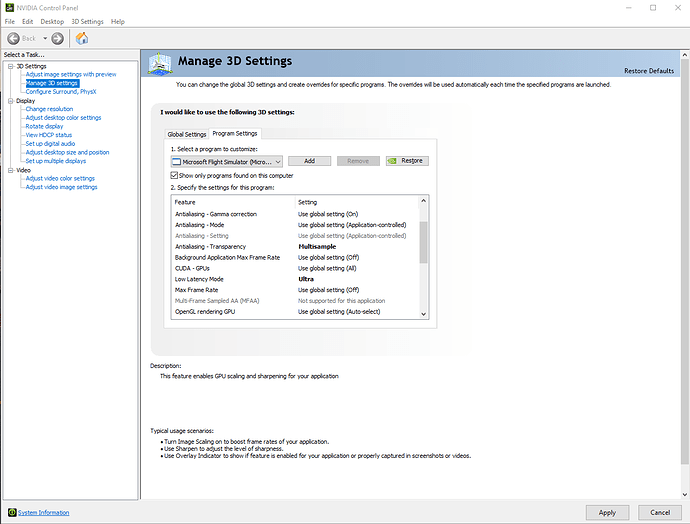Click the Back arrow navigation button
The width and height of the screenshot is (690, 524).
click(x=13, y=38)
